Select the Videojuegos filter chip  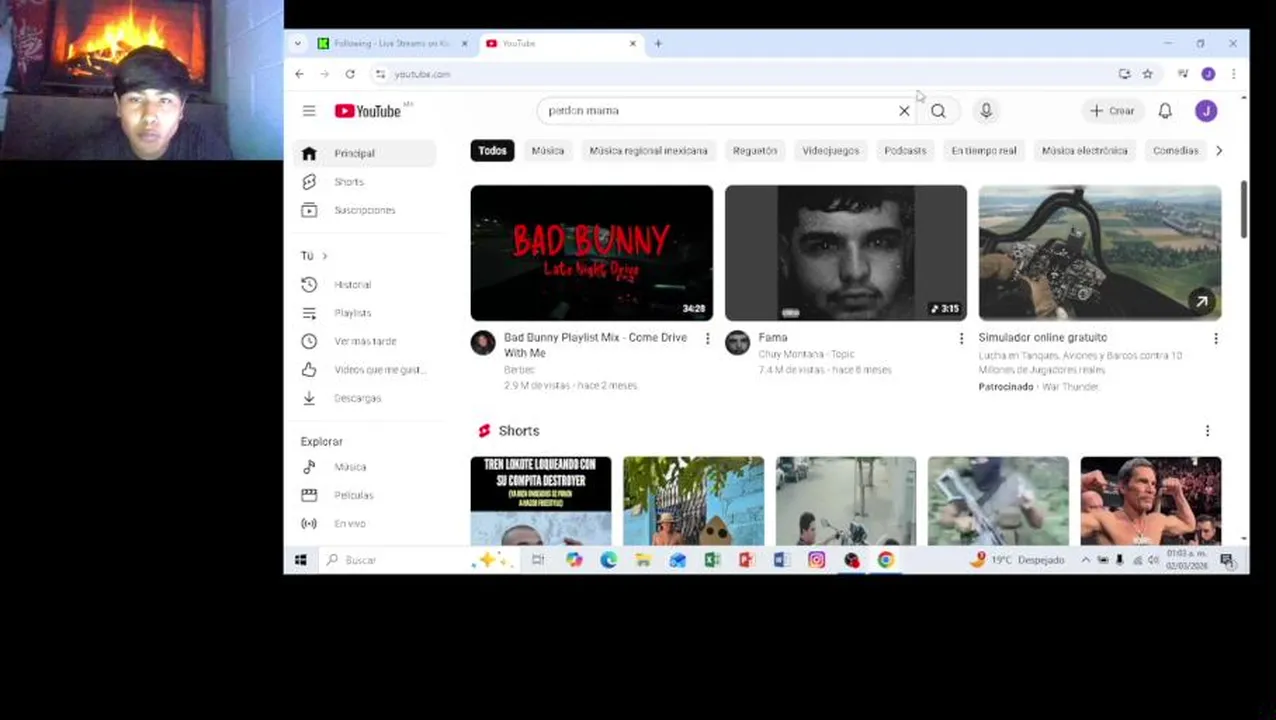click(830, 151)
